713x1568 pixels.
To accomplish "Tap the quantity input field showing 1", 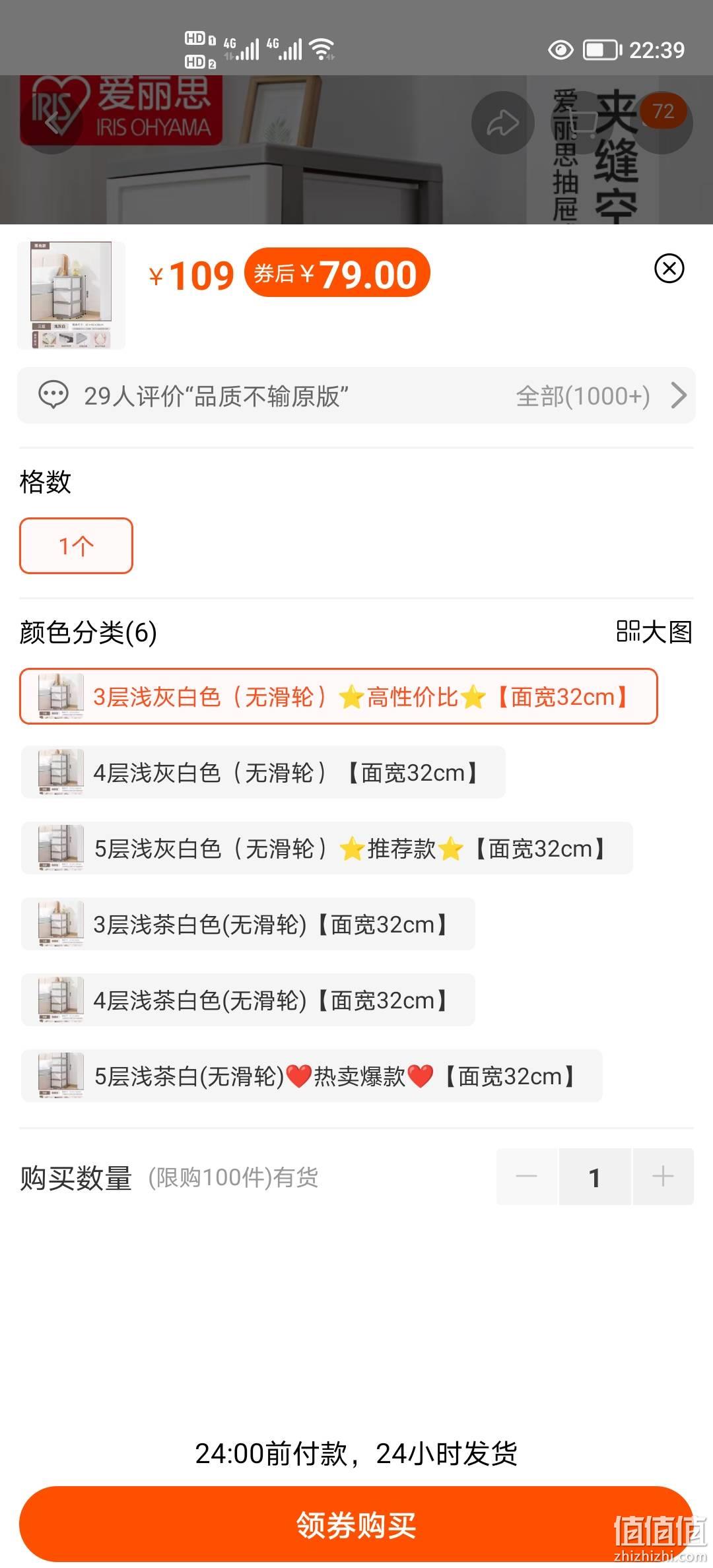I will [595, 1176].
